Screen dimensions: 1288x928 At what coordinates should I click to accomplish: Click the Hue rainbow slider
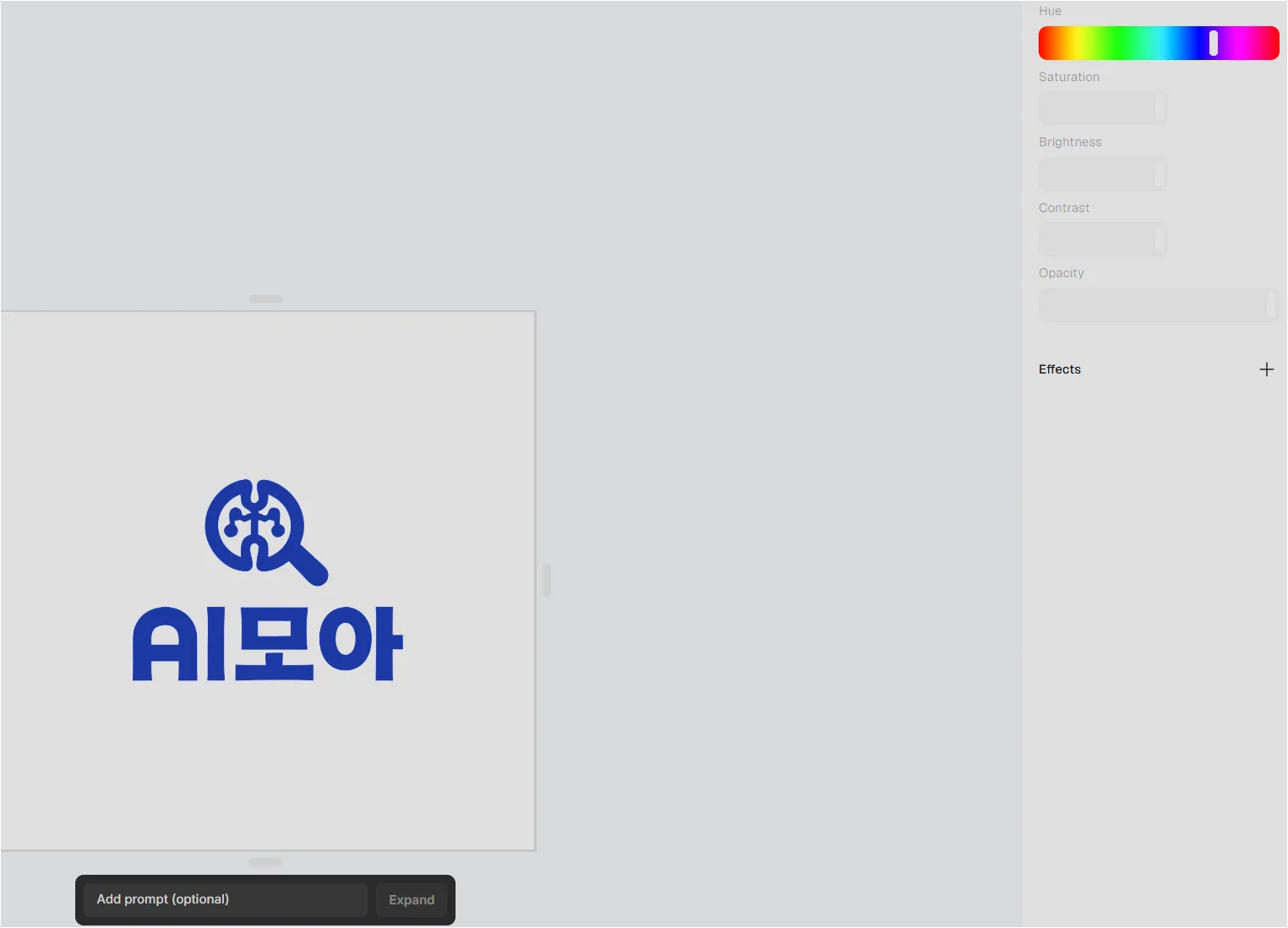coord(1158,43)
